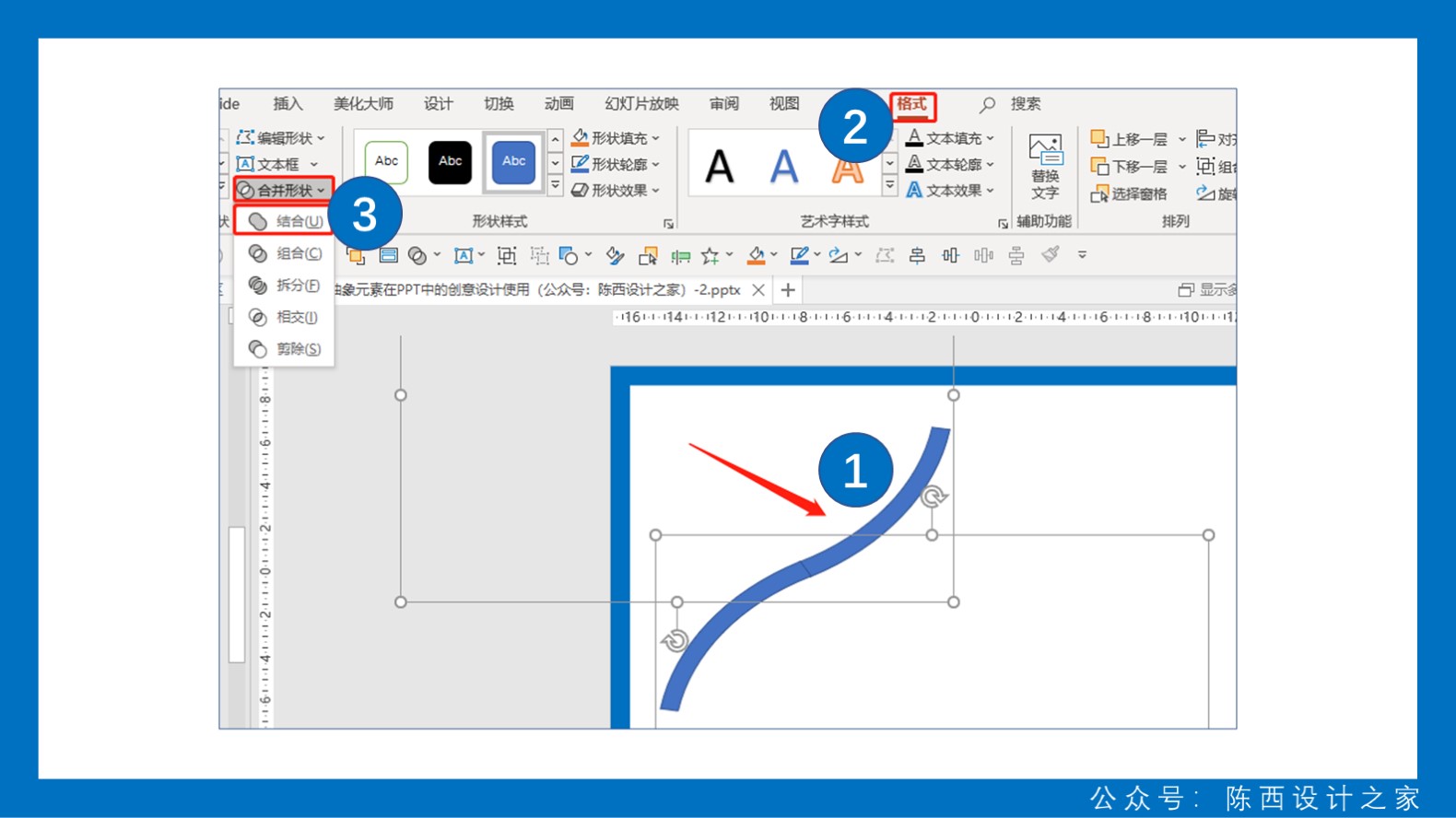
Task: Switch to the 格式 ribbon tab
Action: [912, 104]
